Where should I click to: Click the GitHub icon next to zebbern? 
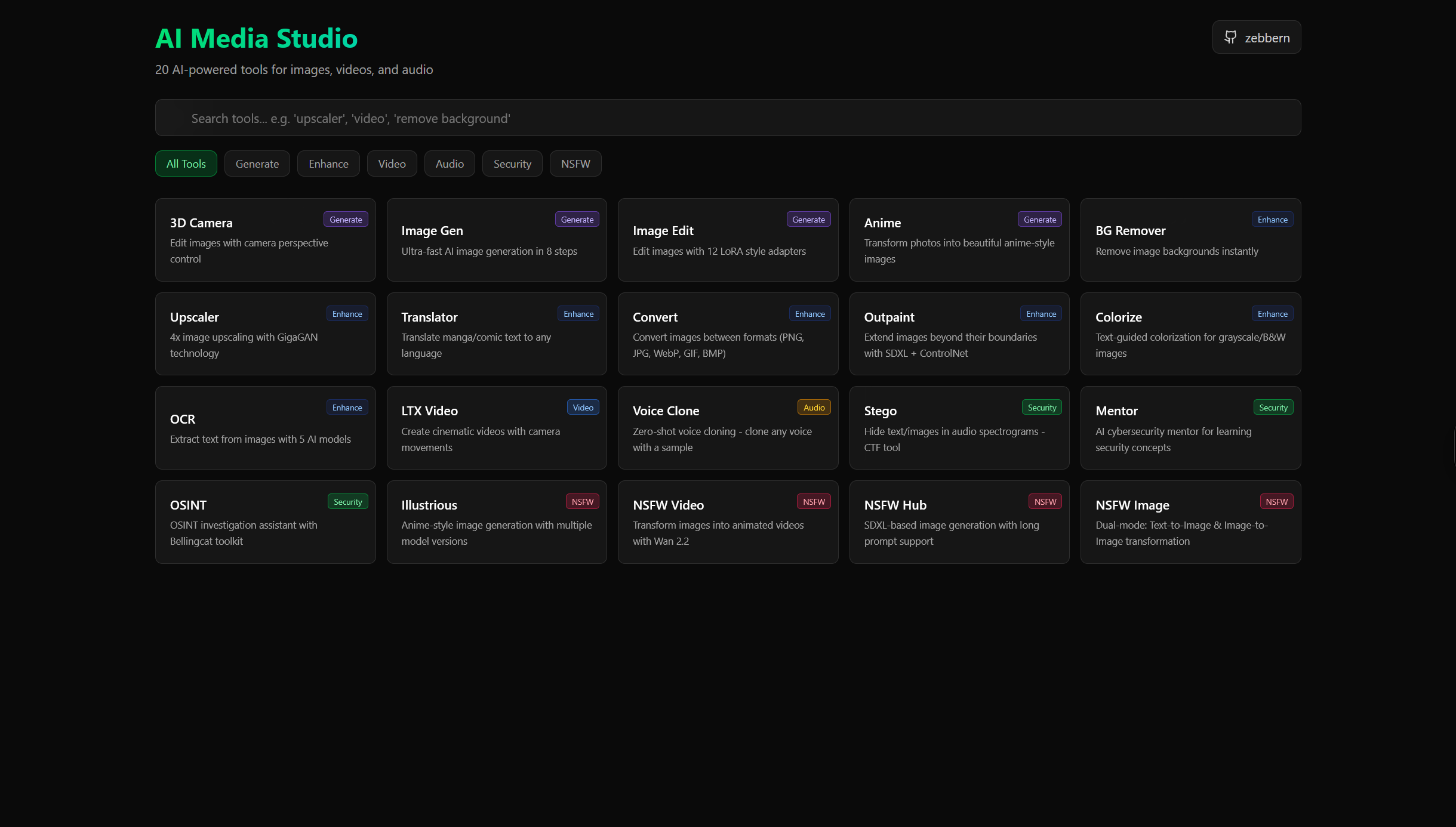point(1230,37)
